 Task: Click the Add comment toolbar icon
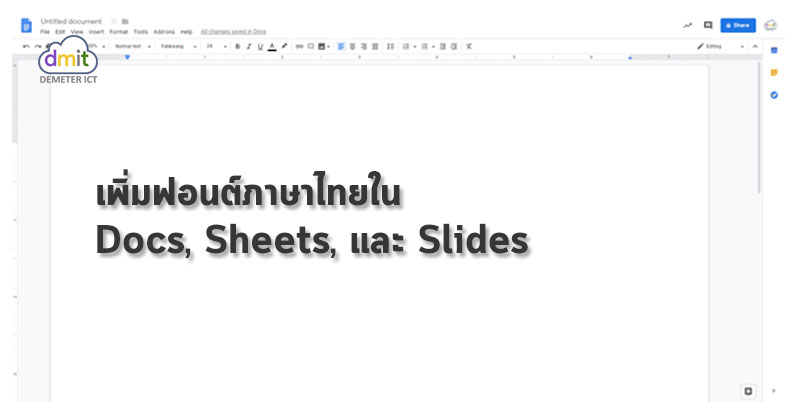(311, 46)
